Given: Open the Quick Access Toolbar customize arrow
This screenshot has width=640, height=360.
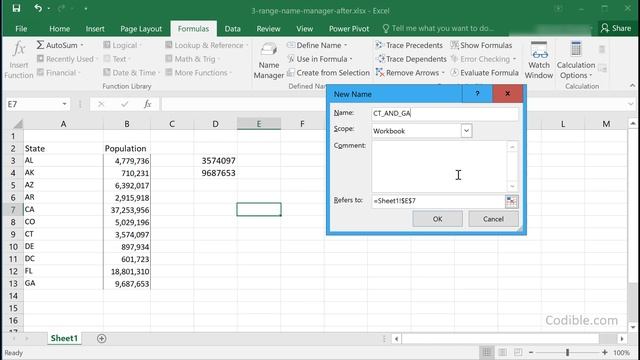Looking at the screenshot, I should [86, 9].
